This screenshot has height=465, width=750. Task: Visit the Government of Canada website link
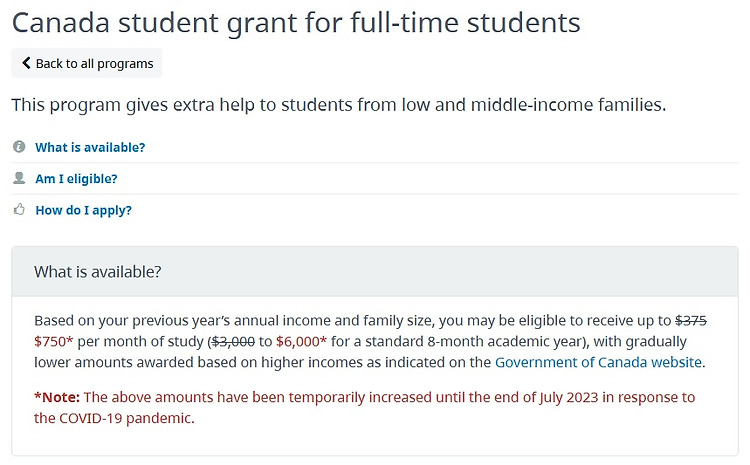pos(598,362)
